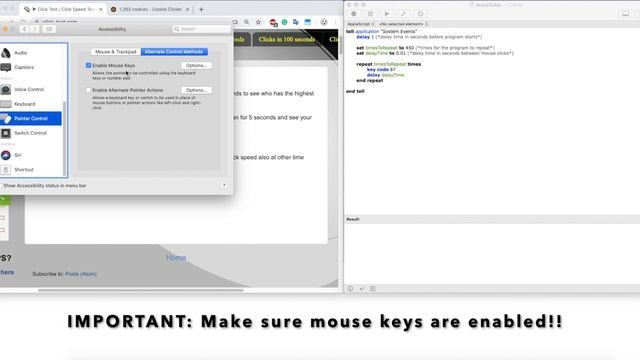This screenshot has height=360, width=640.
Task: Click the browser horizontal scrollbar
Action: pos(141,290)
